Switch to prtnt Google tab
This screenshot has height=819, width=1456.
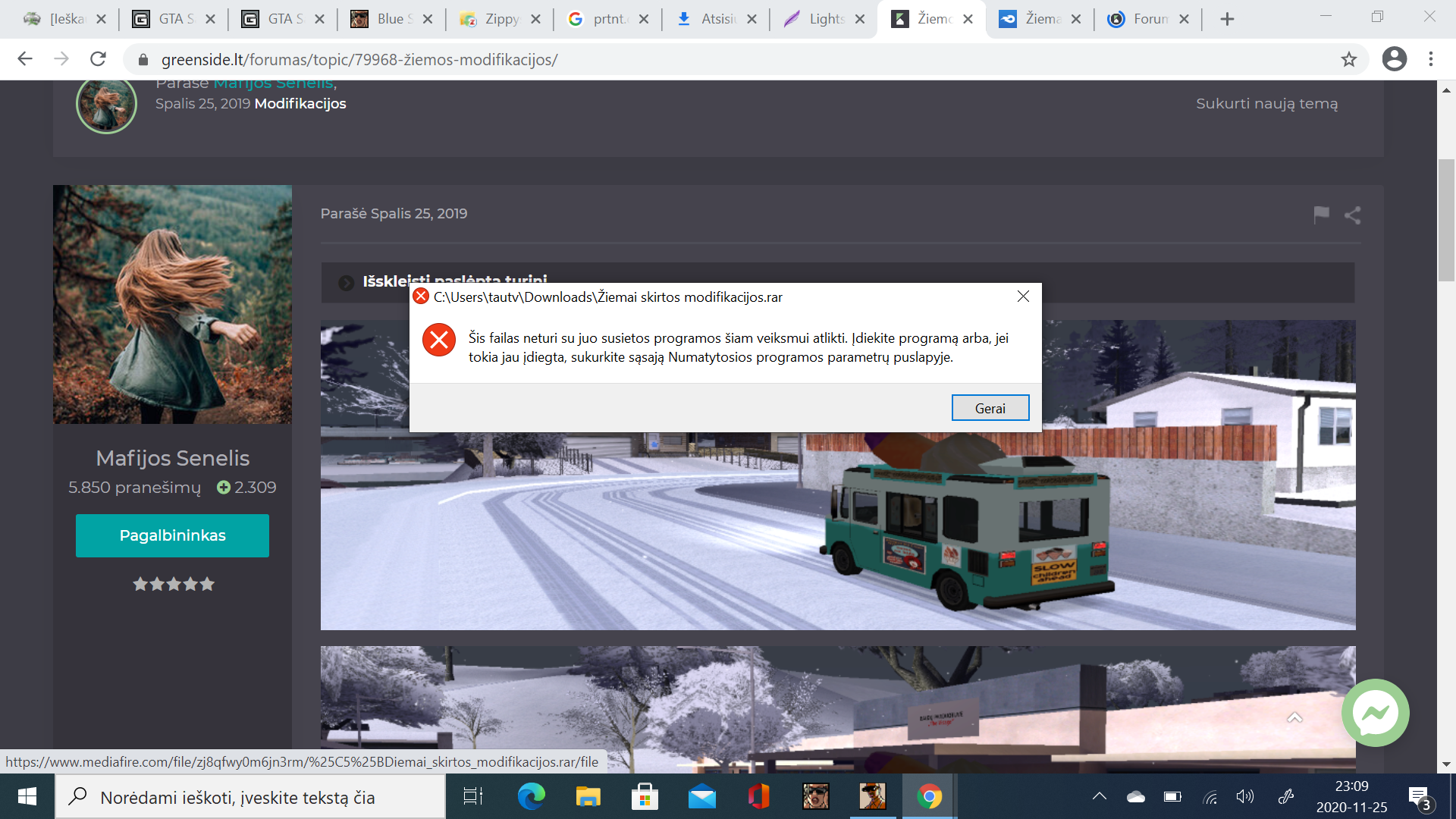[607, 19]
